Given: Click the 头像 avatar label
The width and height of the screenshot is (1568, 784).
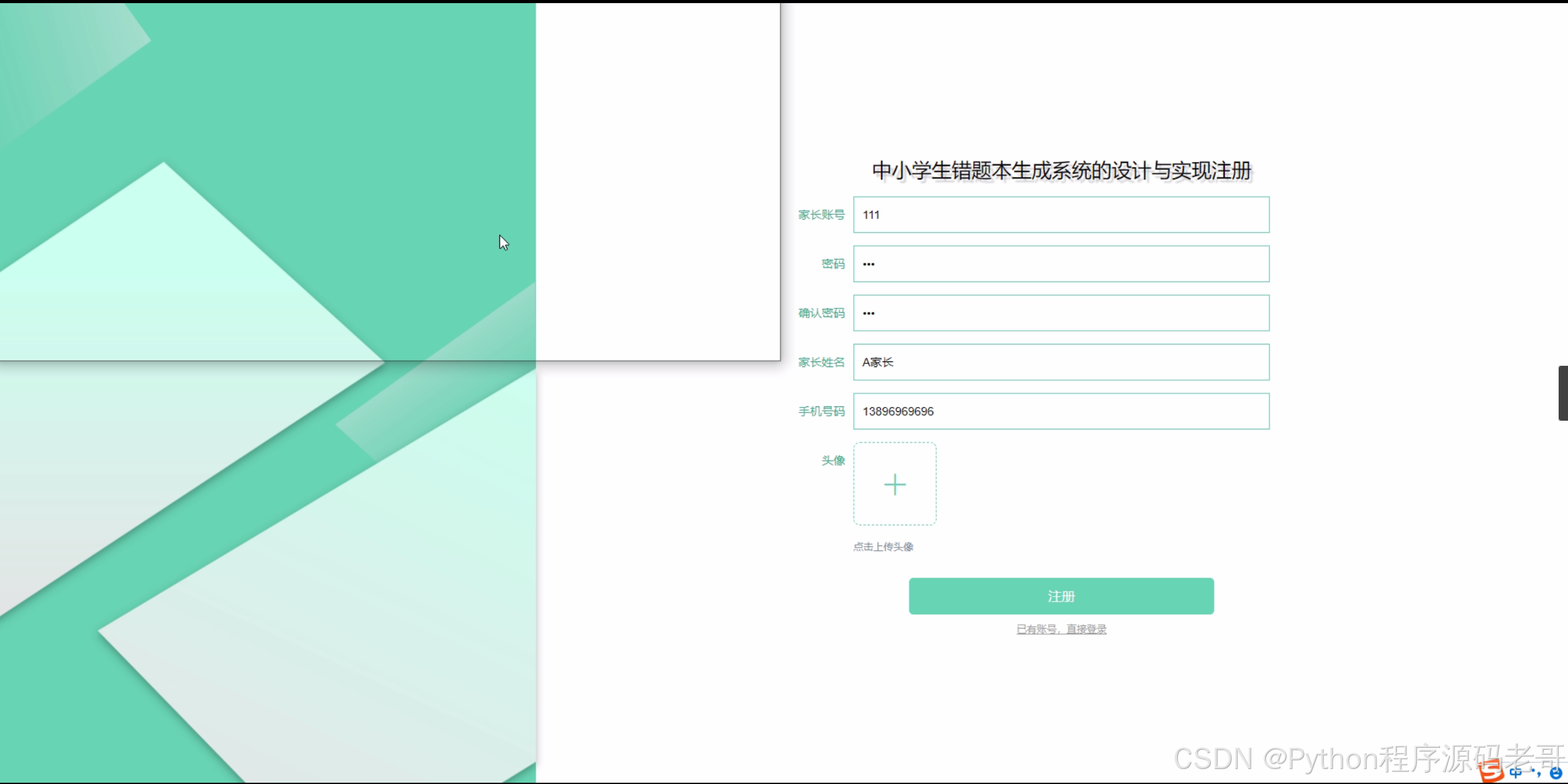Looking at the screenshot, I should coord(833,461).
